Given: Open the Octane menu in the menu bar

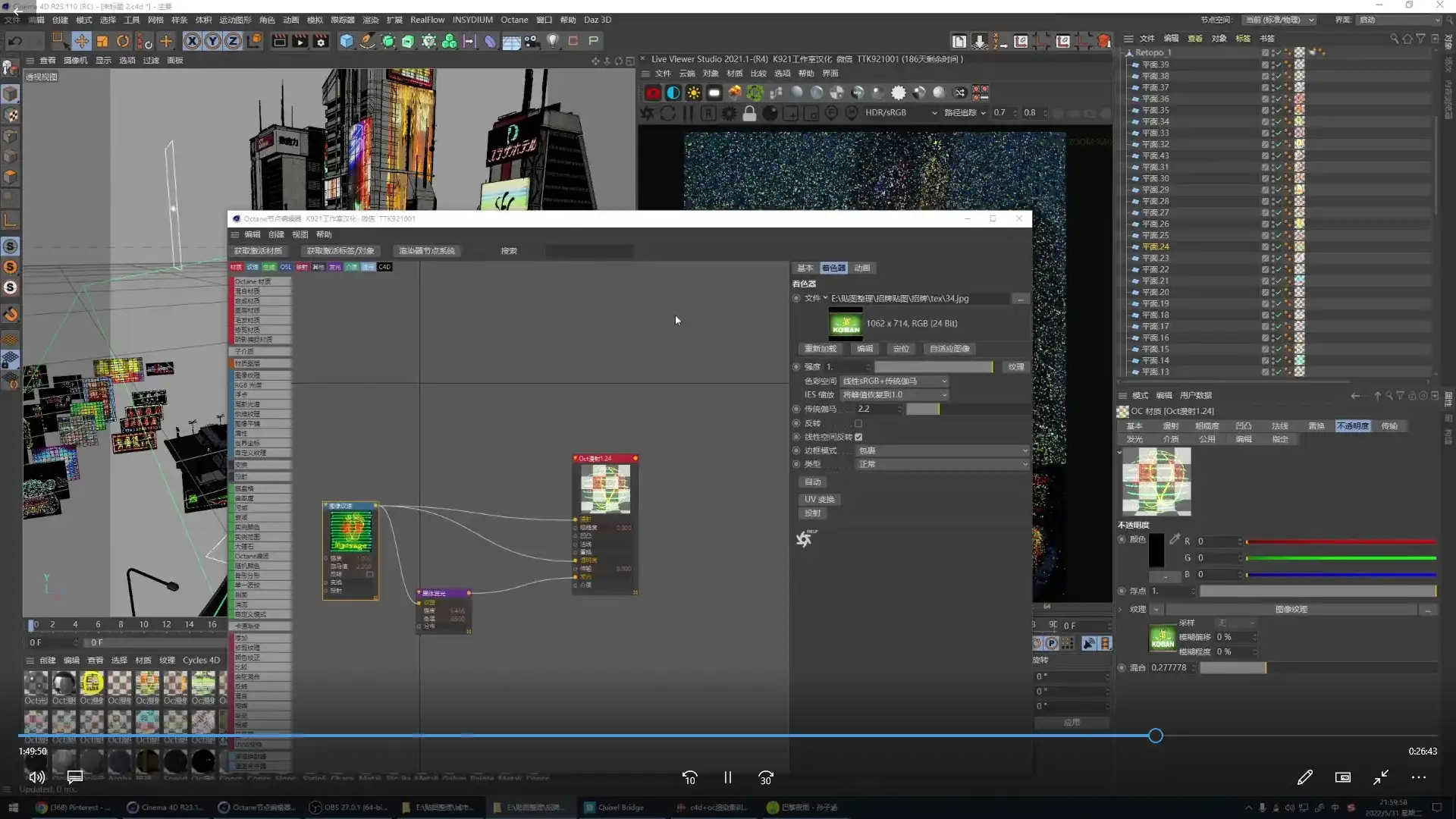Looking at the screenshot, I should pos(513,20).
